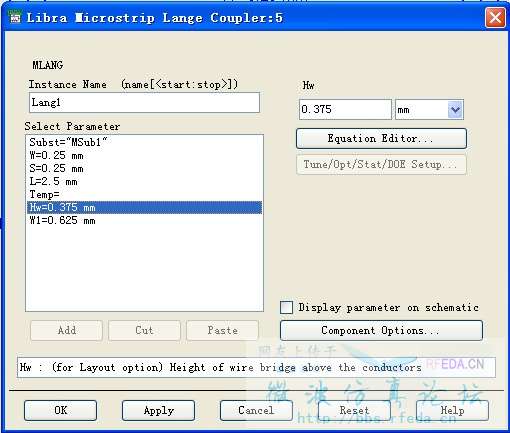Click the OK button
The width and height of the screenshot is (510, 433).
(x=60, y=410)
